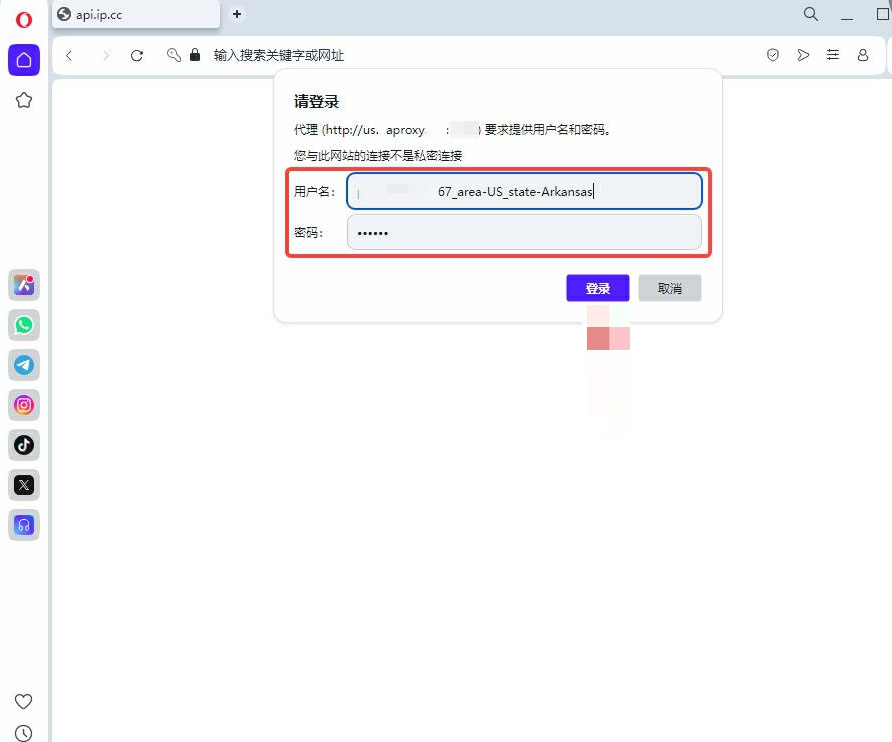Open TikTok from the sidebar
This screenshot has width=892, height=742.
(24, 445)
